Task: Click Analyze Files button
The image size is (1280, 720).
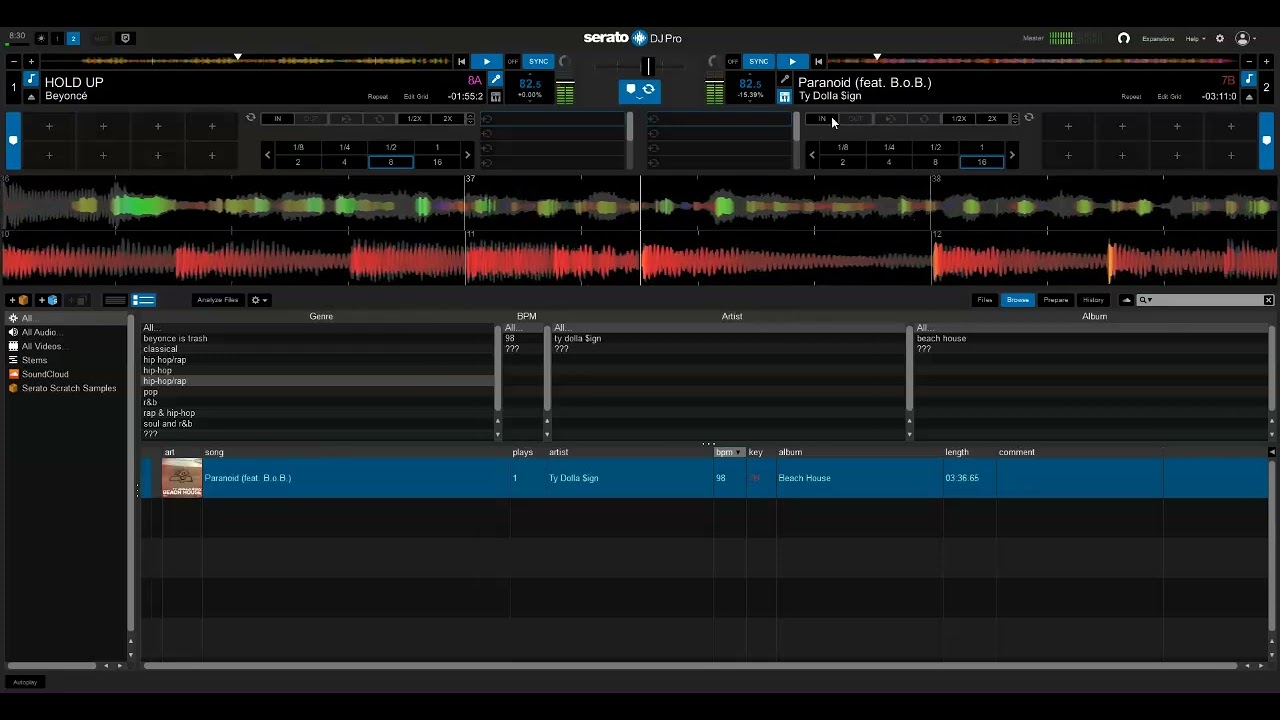Action: pyautogui.click(x=217, y=300)
